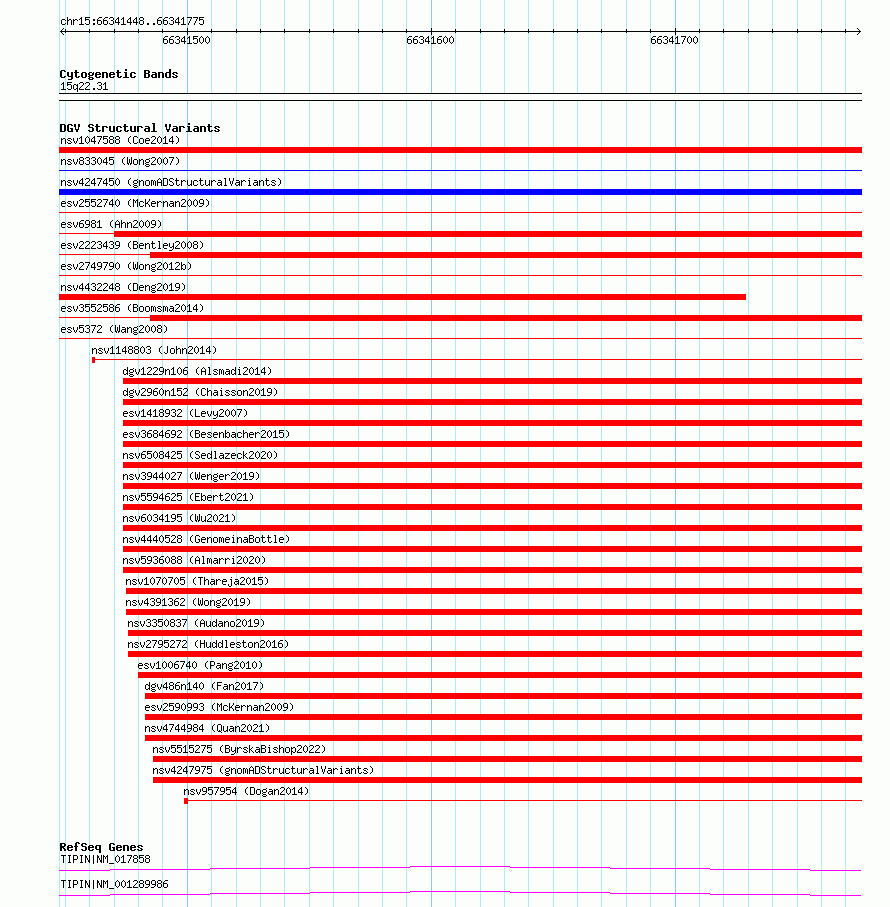Screen dimensions: 890x907
Task: Open the Cytogenetic Bands track title
Action: 119,74
